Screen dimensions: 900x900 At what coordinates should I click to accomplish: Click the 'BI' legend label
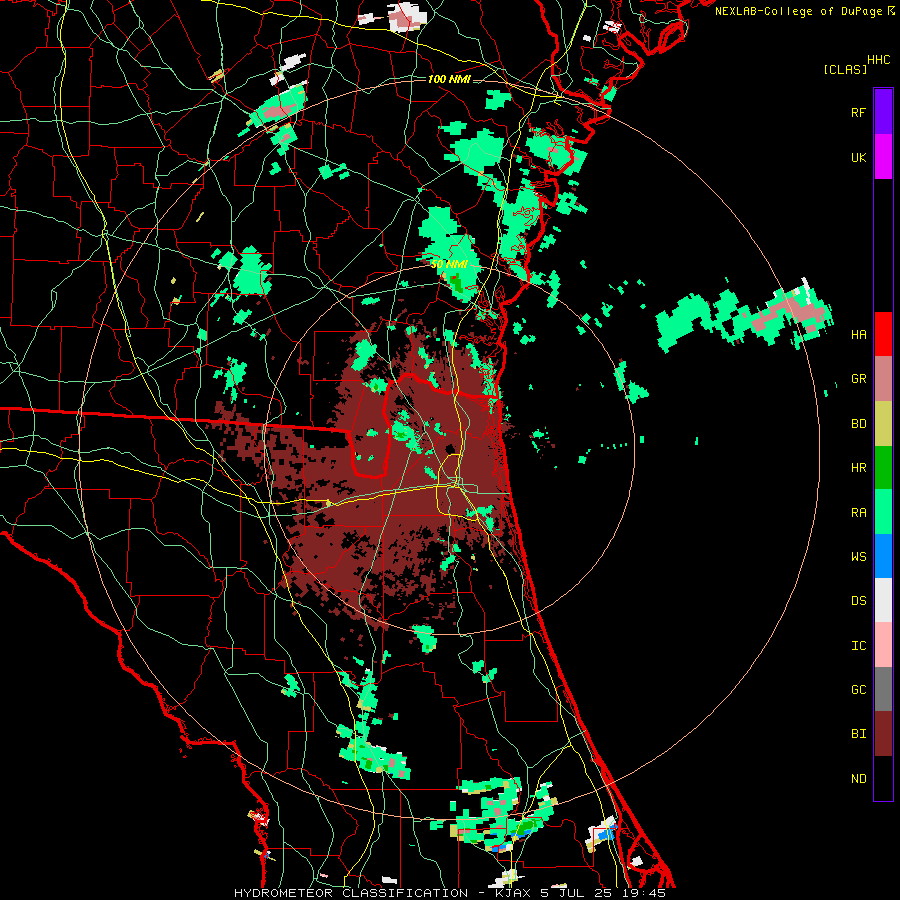pyautogui.click(x=858, y=734)
